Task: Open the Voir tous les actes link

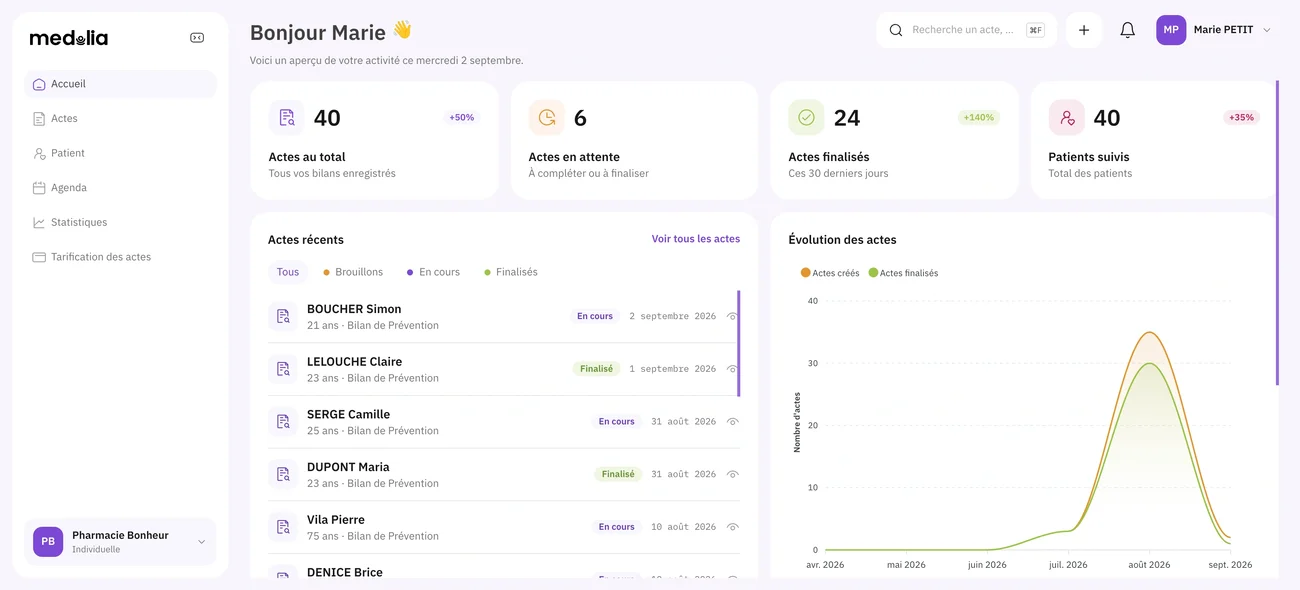Action: coord(696,239)
